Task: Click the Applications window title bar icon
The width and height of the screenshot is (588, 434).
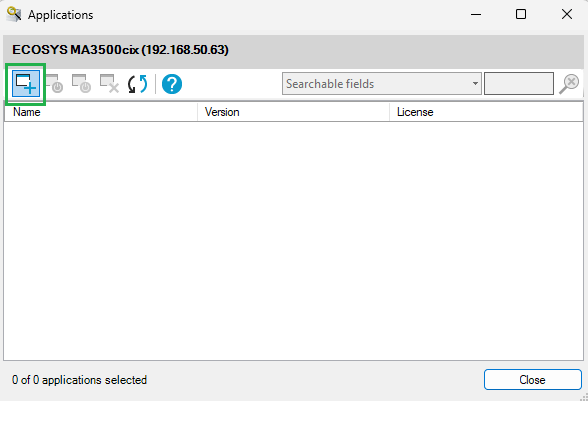Action: [14, 14]
